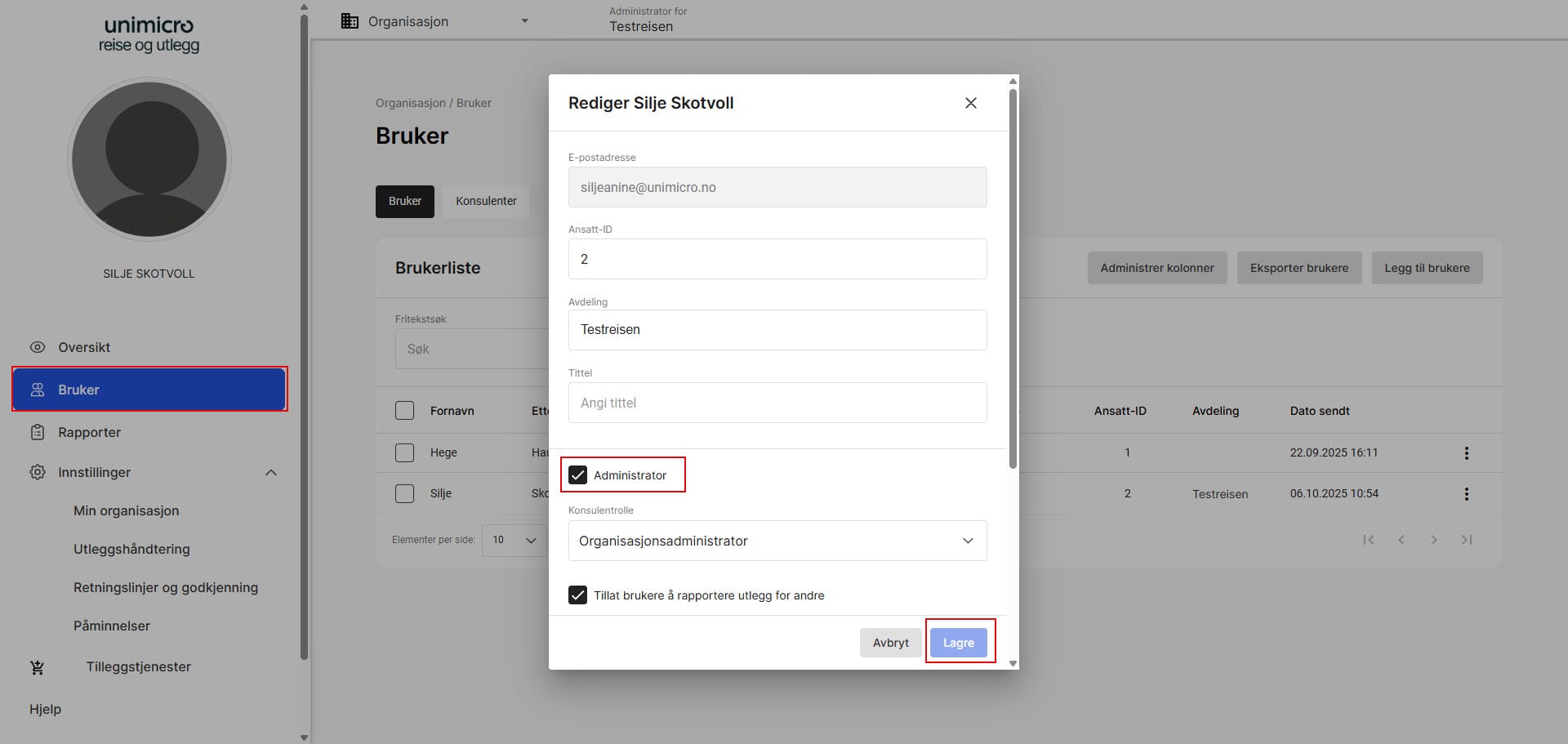Open Min organisasjon in sidebar
Viewport: 1568px width, 744px height.
pos(126,510)
